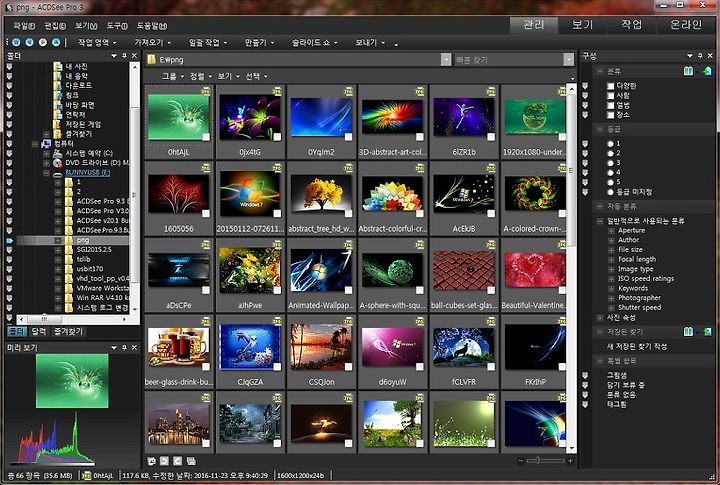
Task: Click the folder icon in the E:\png path bar
Action: point(151,60)
